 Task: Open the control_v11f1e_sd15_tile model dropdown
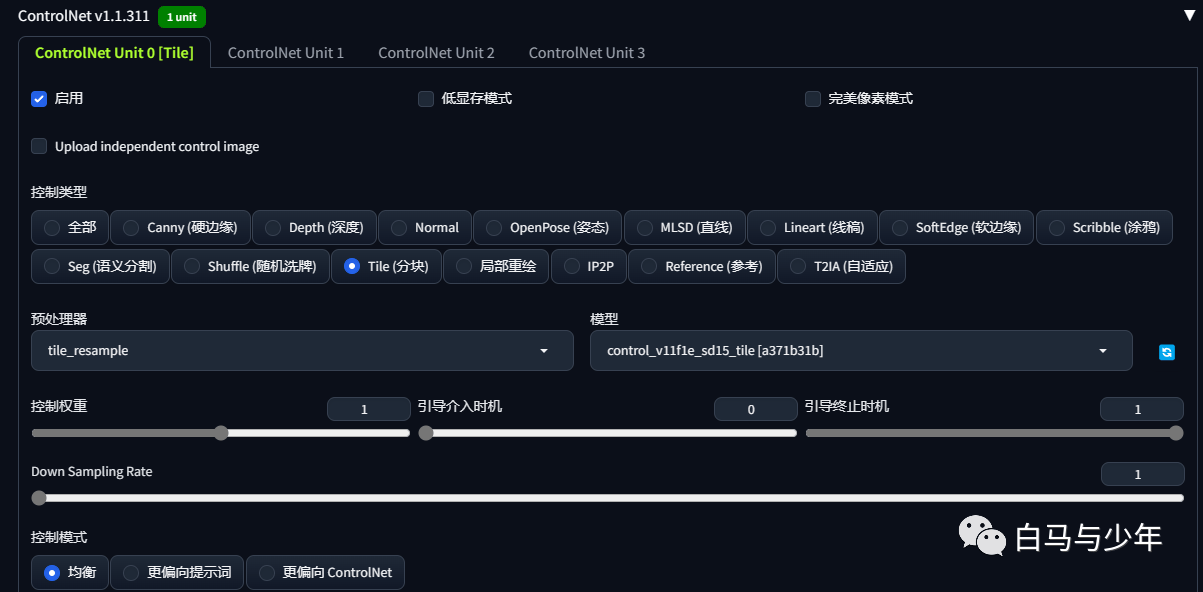[x=861, y=351]
